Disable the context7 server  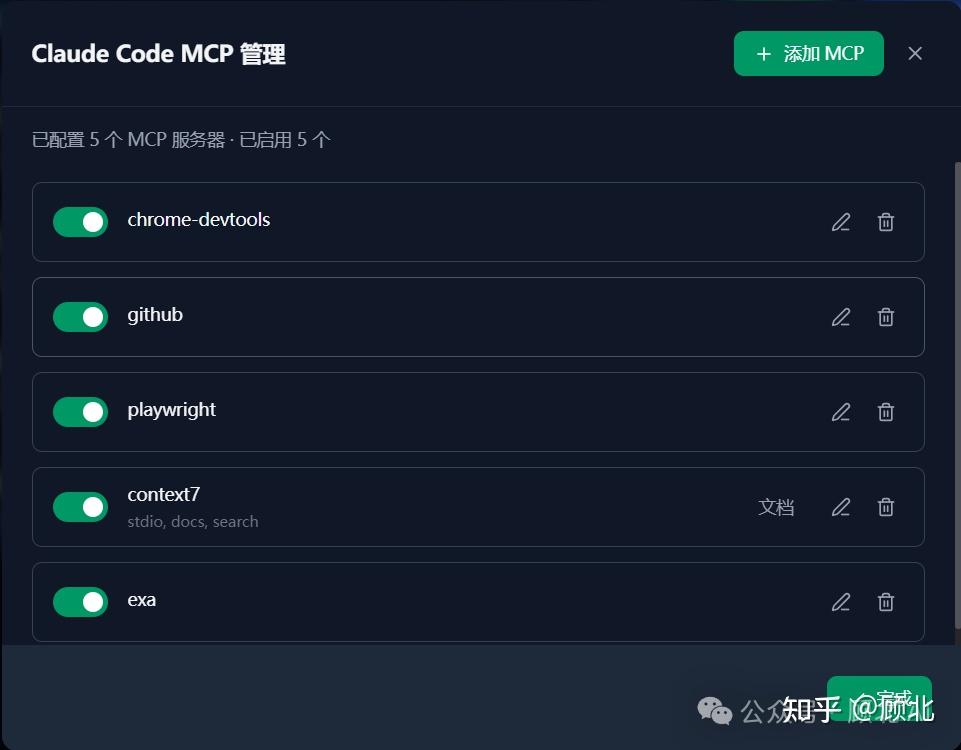(80, 507)
